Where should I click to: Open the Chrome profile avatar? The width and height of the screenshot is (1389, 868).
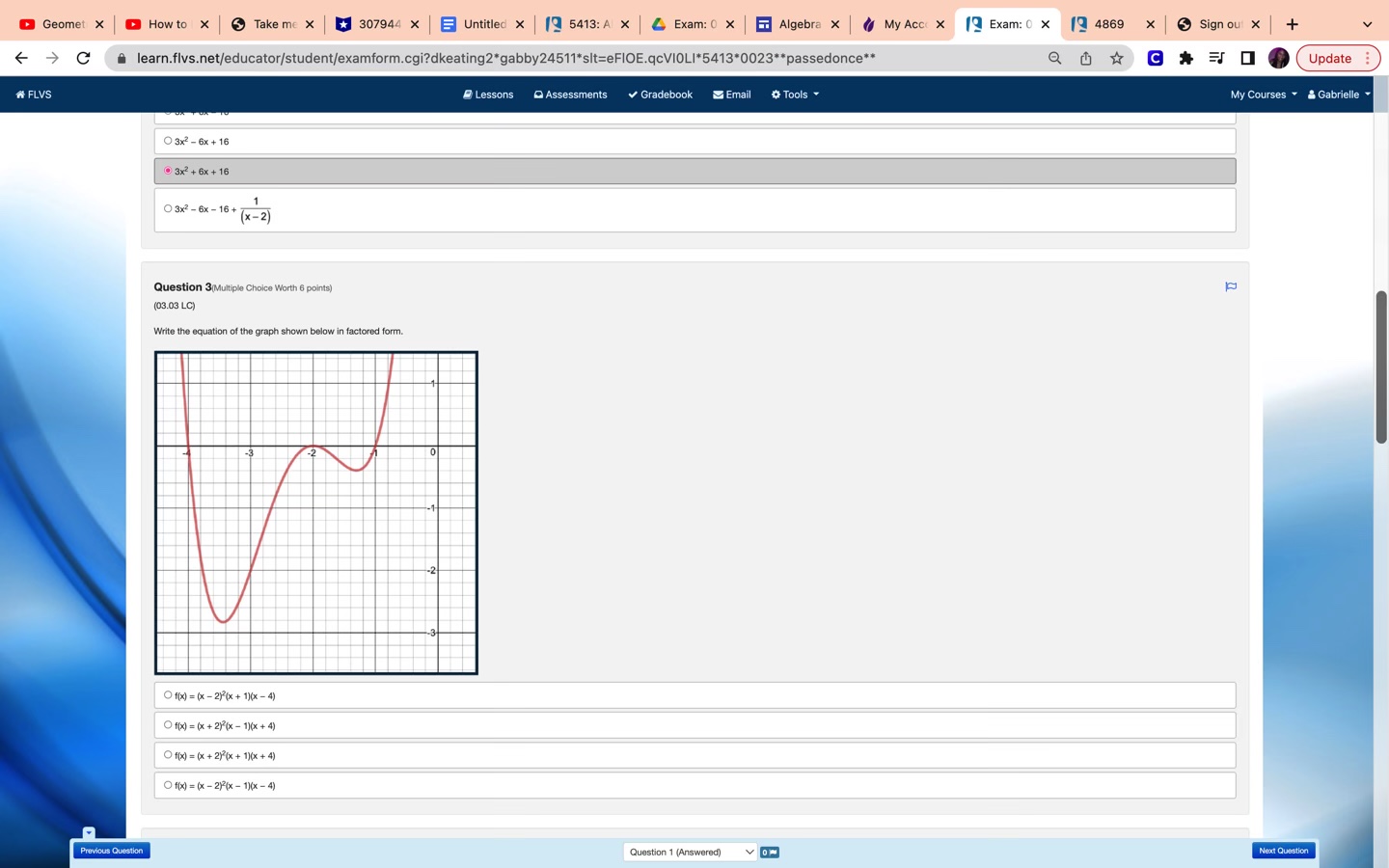(x=1279, y=58)
